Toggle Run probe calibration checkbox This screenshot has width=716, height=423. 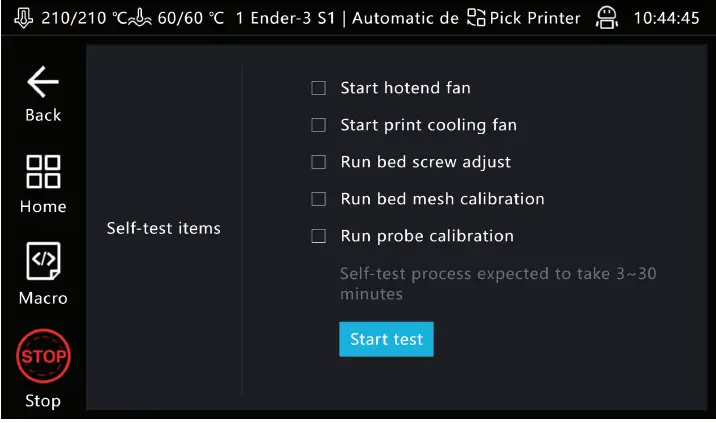[319, 236]
